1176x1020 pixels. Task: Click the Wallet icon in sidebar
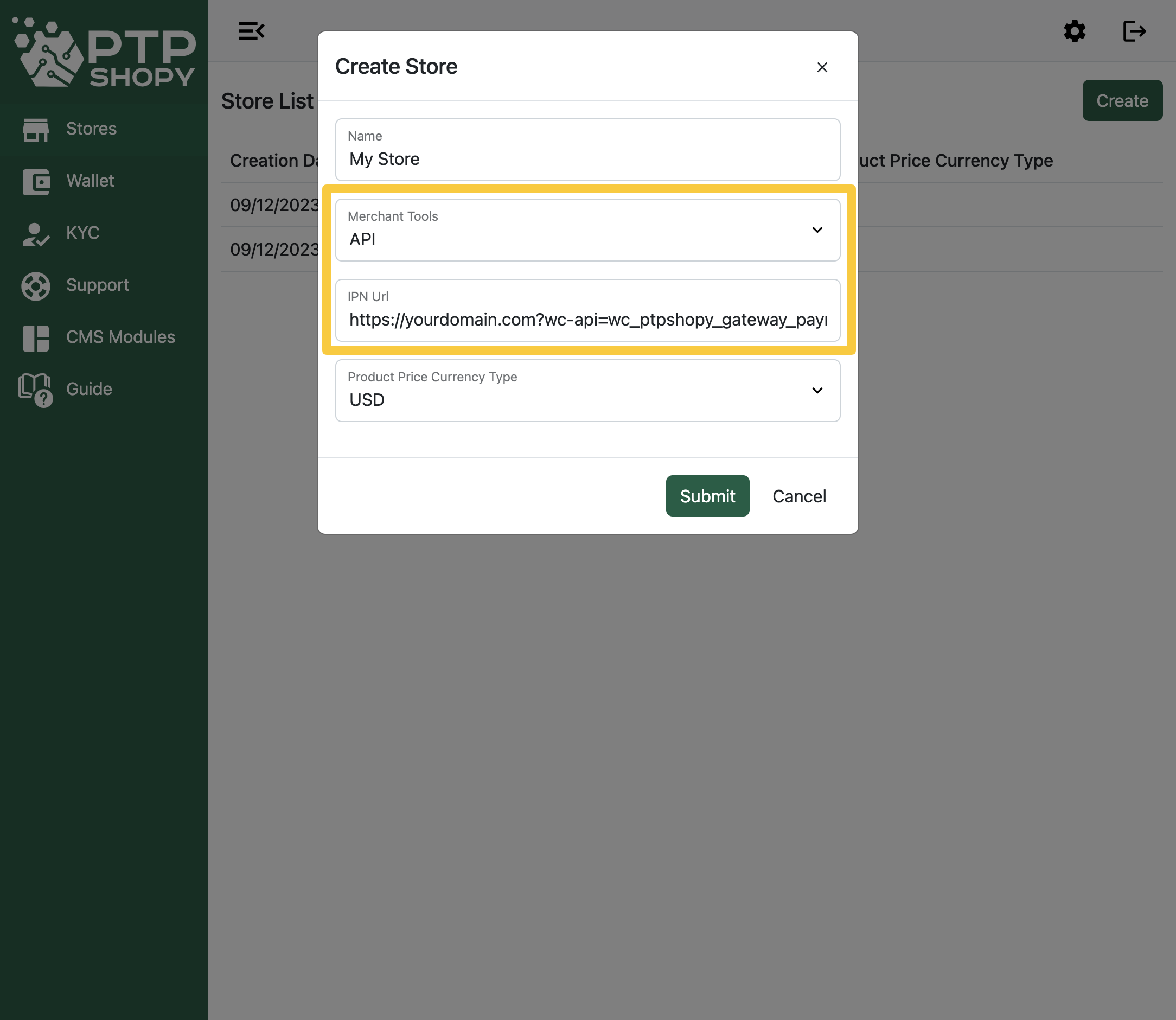tap(36, 182)
